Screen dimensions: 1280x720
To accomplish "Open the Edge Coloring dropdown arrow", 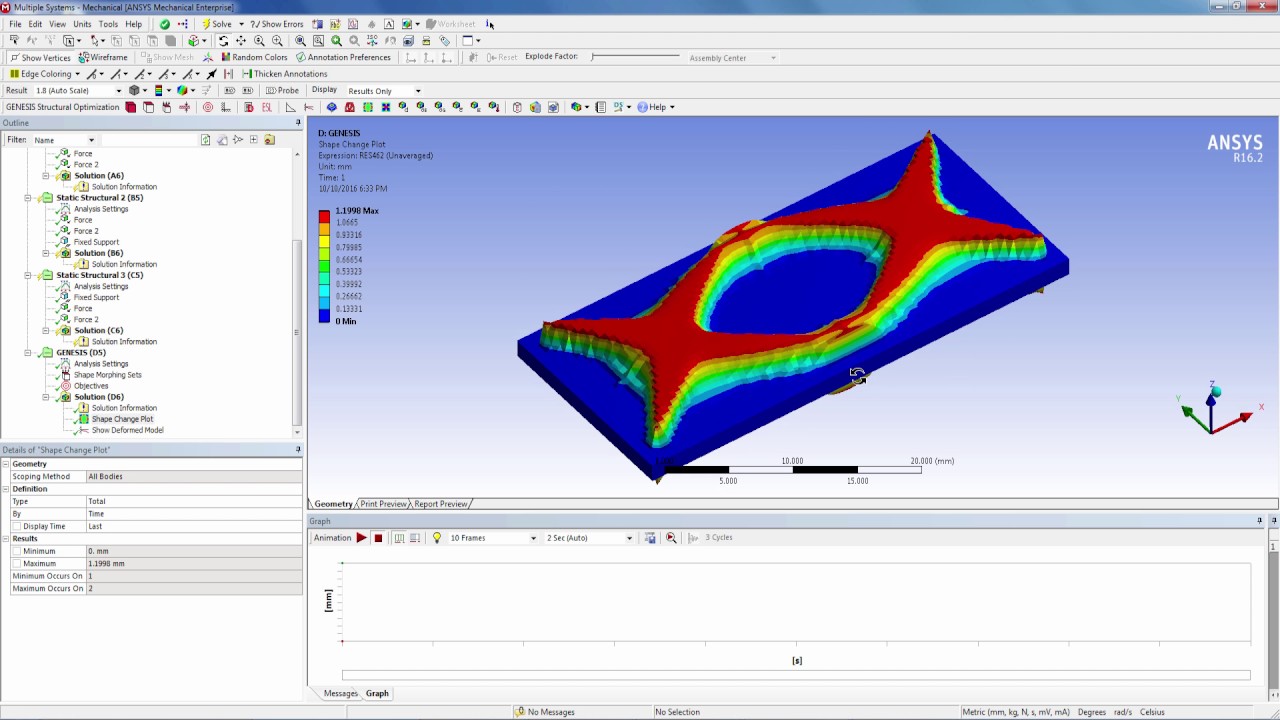I will tap(77, 74).
